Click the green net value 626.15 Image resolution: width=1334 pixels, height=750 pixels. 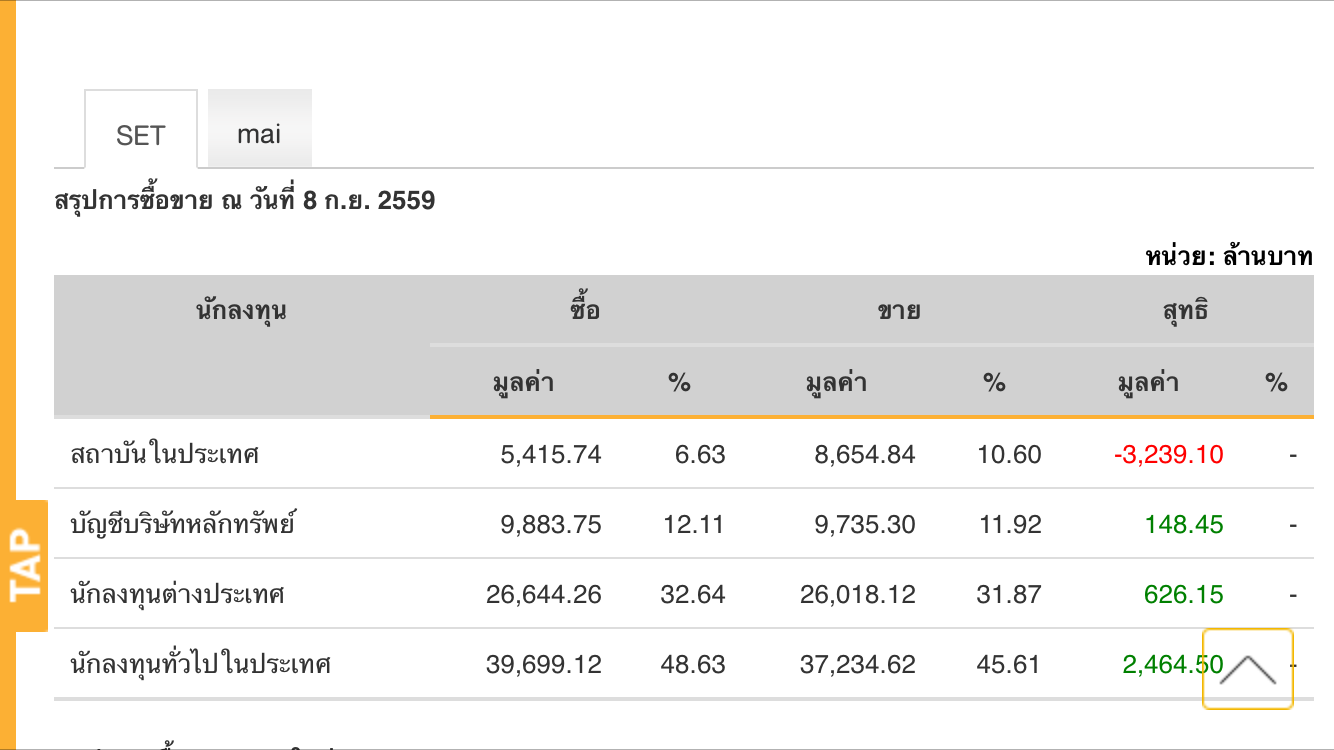click(1184, 594)
